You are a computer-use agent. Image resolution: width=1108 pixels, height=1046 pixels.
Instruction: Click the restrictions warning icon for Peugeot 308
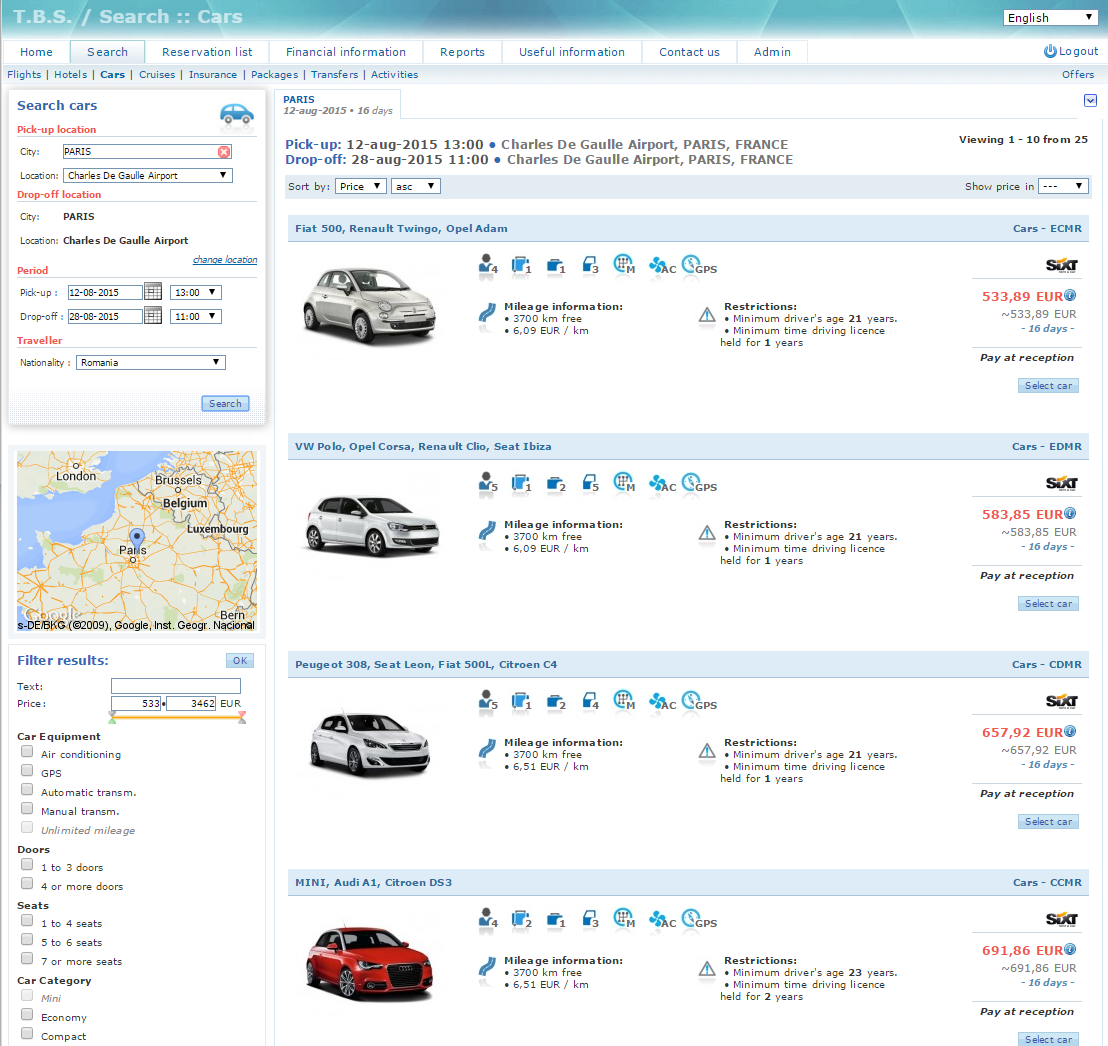pos(707,752)
